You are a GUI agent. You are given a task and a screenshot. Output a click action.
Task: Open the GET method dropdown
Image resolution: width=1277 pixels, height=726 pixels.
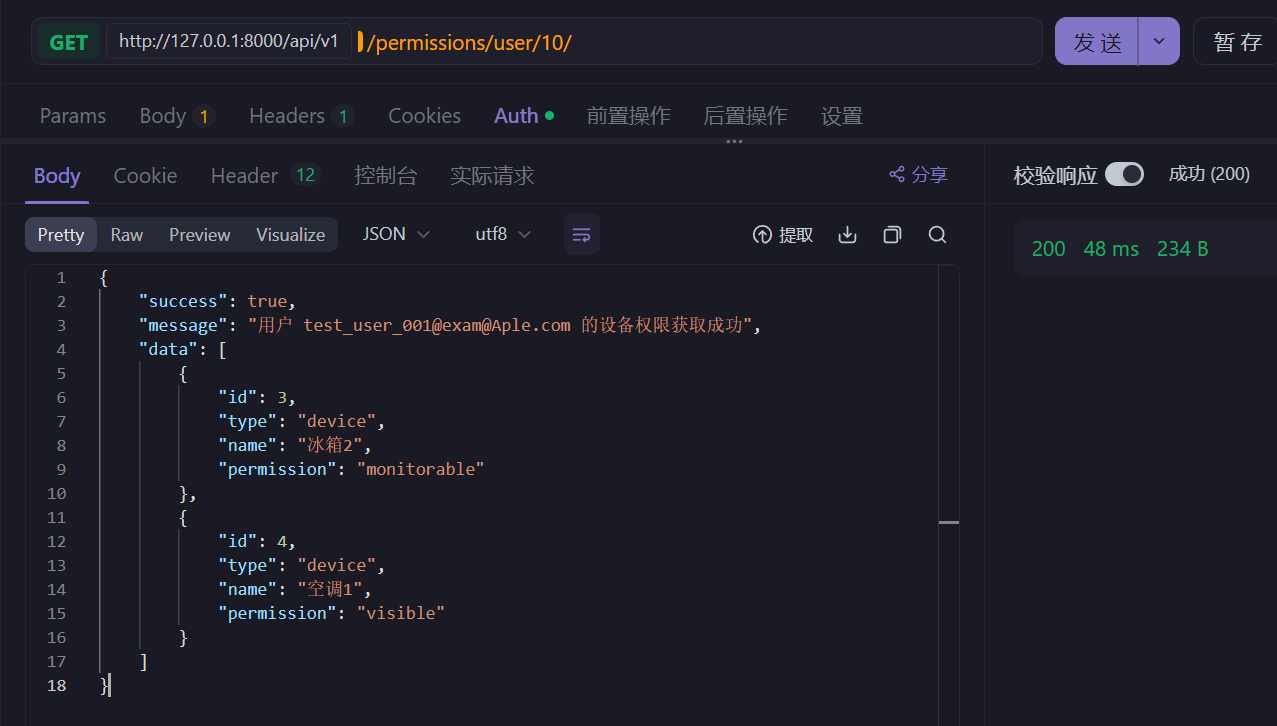[x=69, y=42]
